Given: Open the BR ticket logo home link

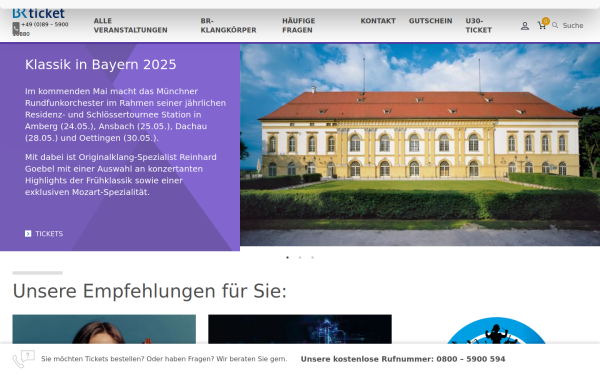Looking at the screenshot, I should pyautogui.click(x=39, y=13).
